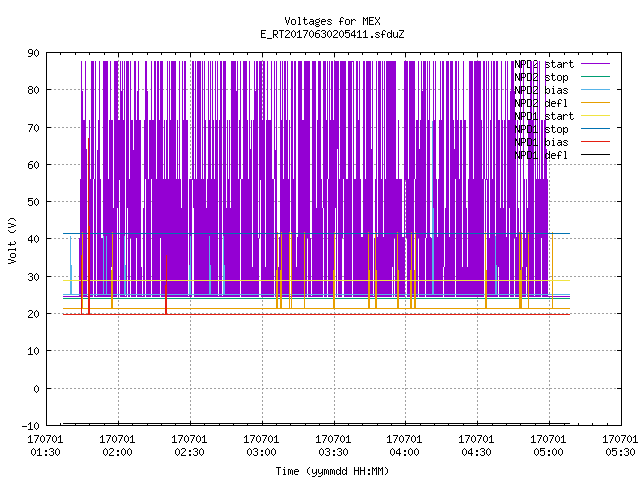Viewport: 640px width, 480px height.
Task: Click the chart title 'Voltages for MEX'
Action: 332,21
